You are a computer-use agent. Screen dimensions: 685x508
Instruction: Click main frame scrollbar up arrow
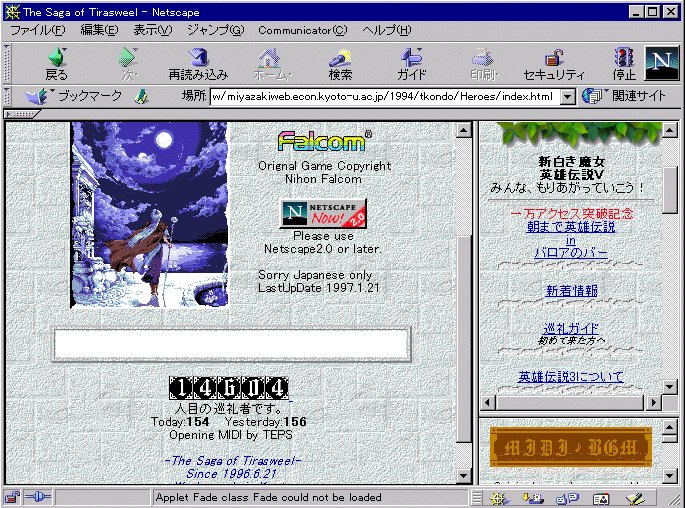[463, 130]
